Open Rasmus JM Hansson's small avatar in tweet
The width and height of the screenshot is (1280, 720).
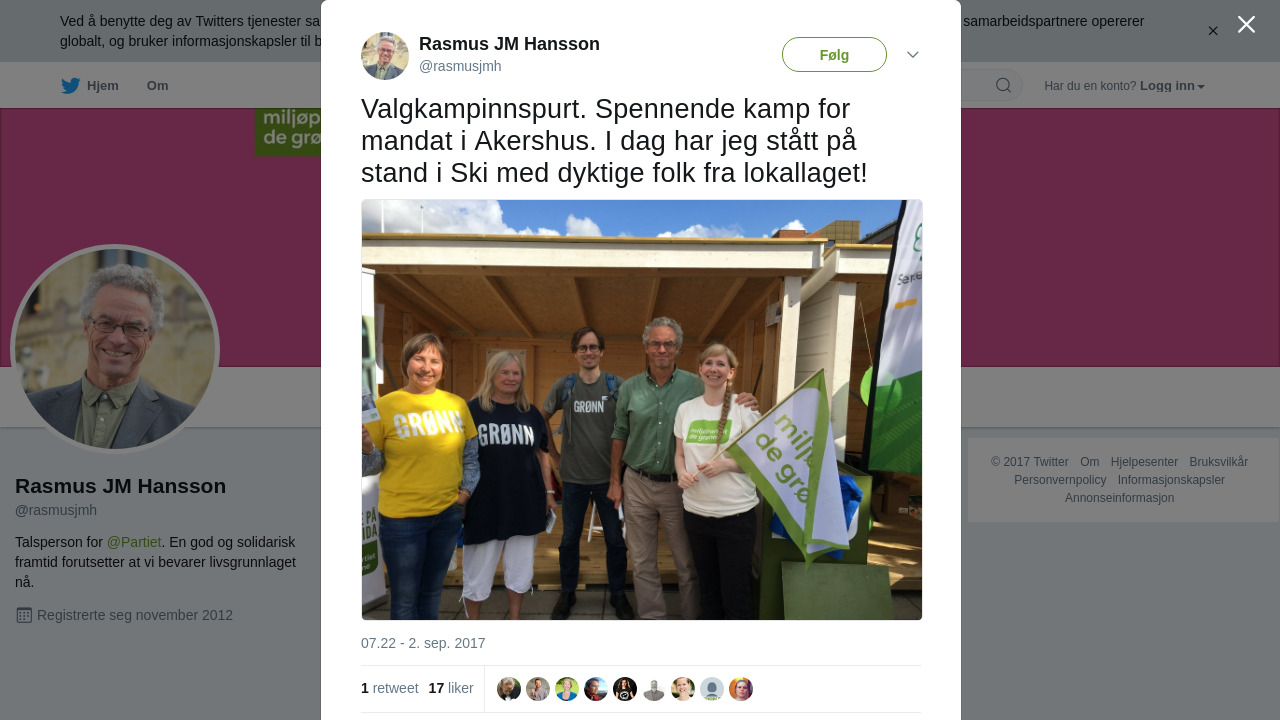[385, 56]
